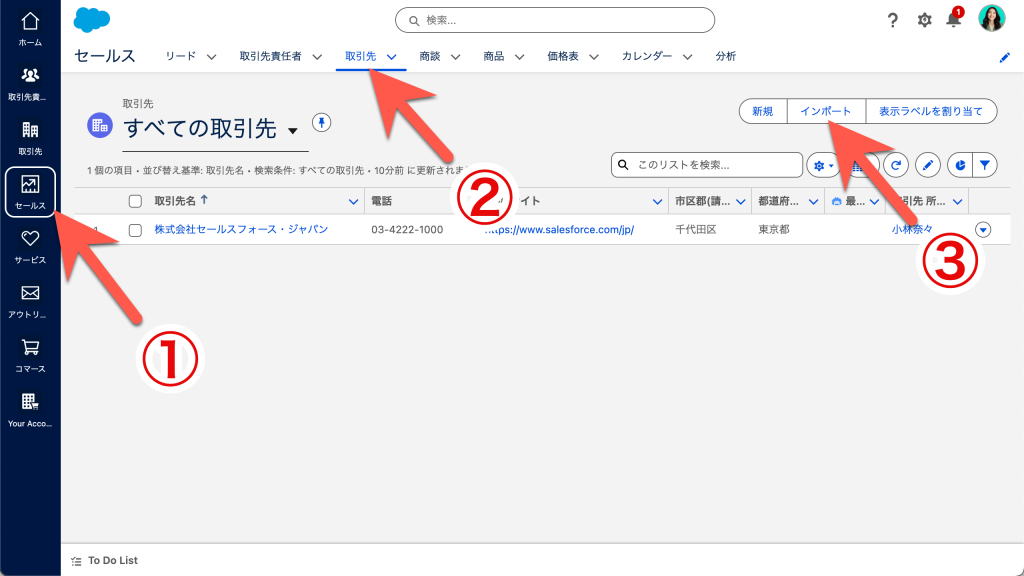
Task: Show charts panel for list
Action: pos(959,165)
